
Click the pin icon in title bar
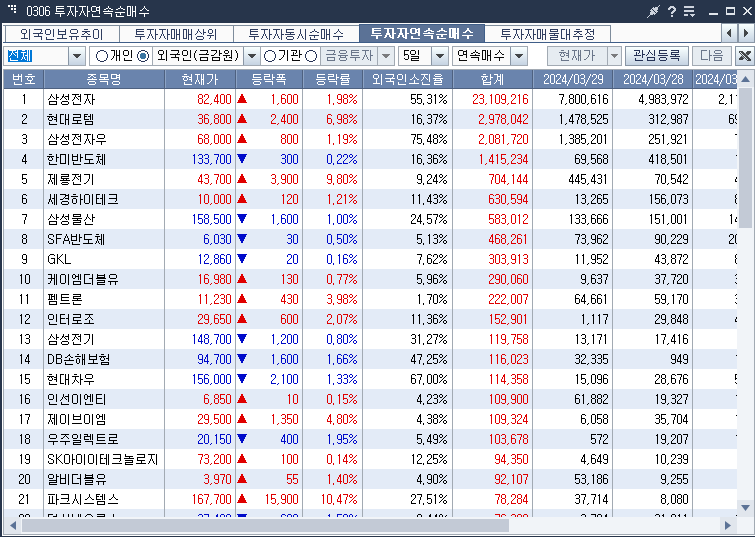point(653,11)
